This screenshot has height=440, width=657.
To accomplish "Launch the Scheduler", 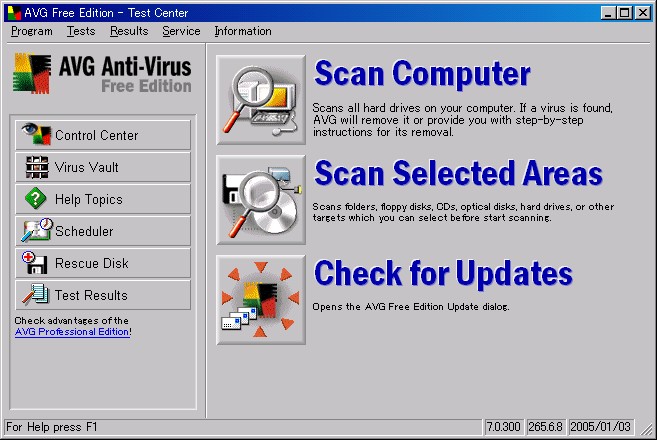I will 103,231.
